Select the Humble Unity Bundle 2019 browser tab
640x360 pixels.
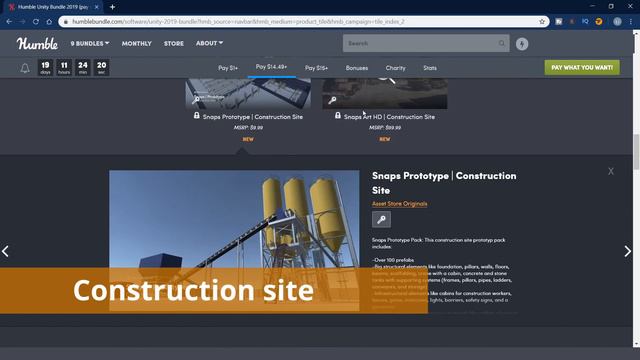pos(54,7)
